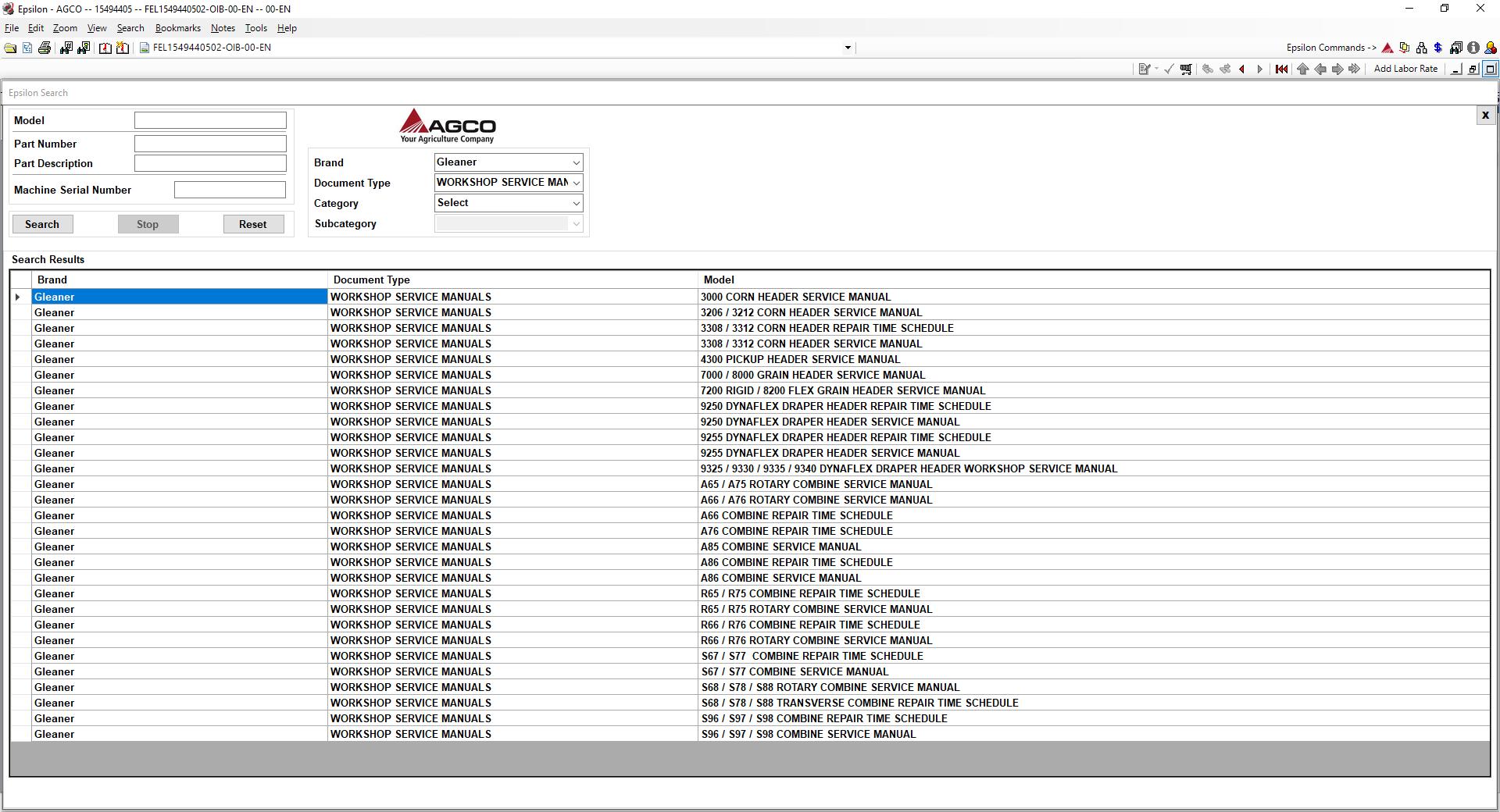This screenshot has width=1500, height=812.
Task: Click the table of contents tree icon
Action: click(x=27, y=48)
